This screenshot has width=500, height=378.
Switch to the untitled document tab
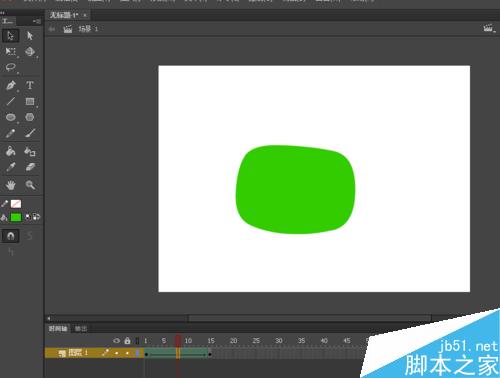pos(64,15)
